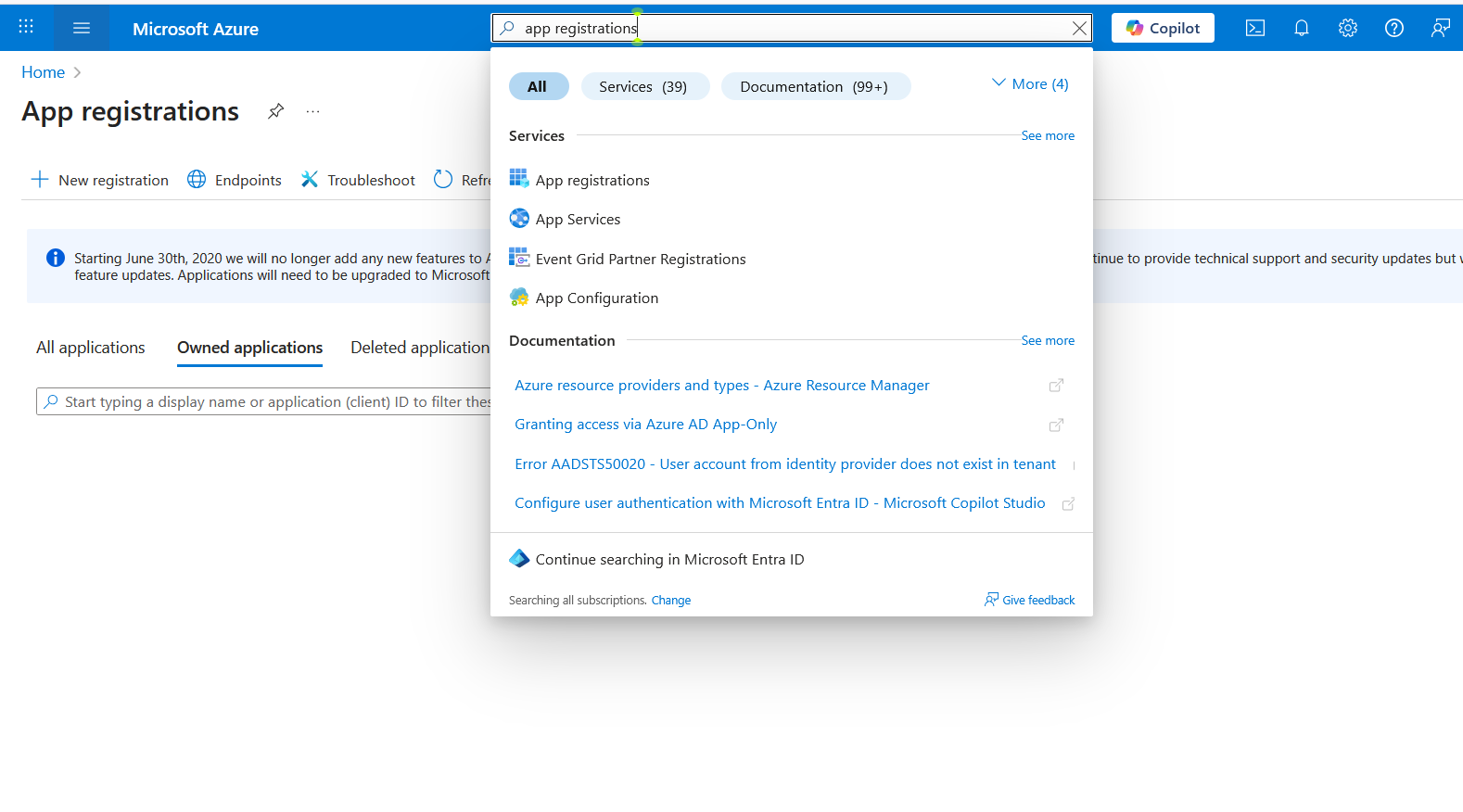Click external link icon beside Granting access doc
The height and width of the screenshot is (812, 1463).
[x=1056, y=425]
